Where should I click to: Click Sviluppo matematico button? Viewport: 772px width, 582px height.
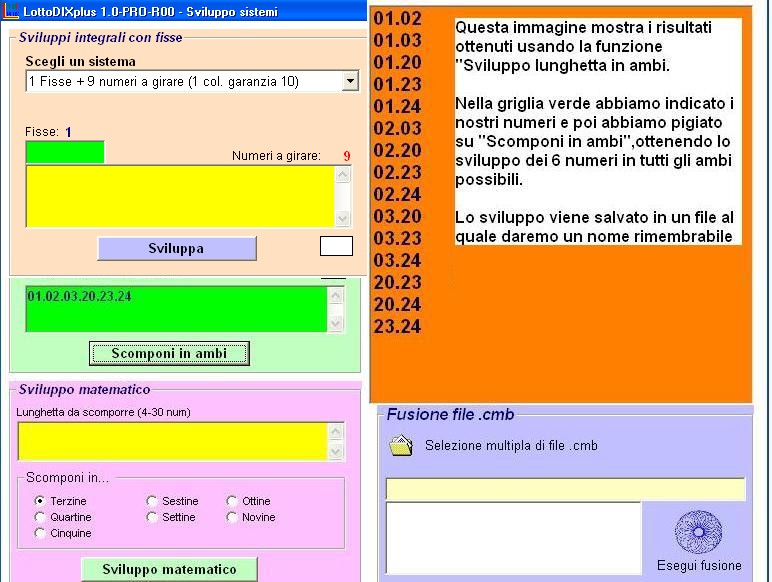pyautogui.click(x=169, y=569)
